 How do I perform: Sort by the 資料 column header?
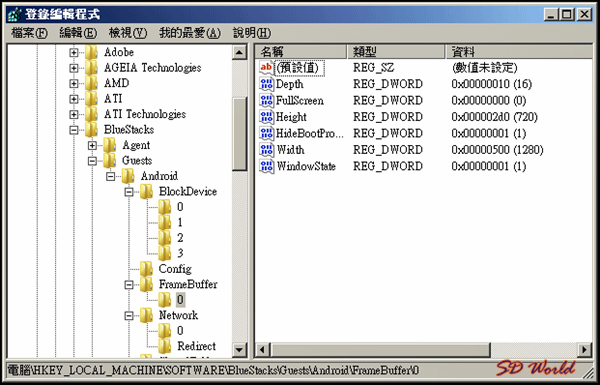click(x=519, y=52)
